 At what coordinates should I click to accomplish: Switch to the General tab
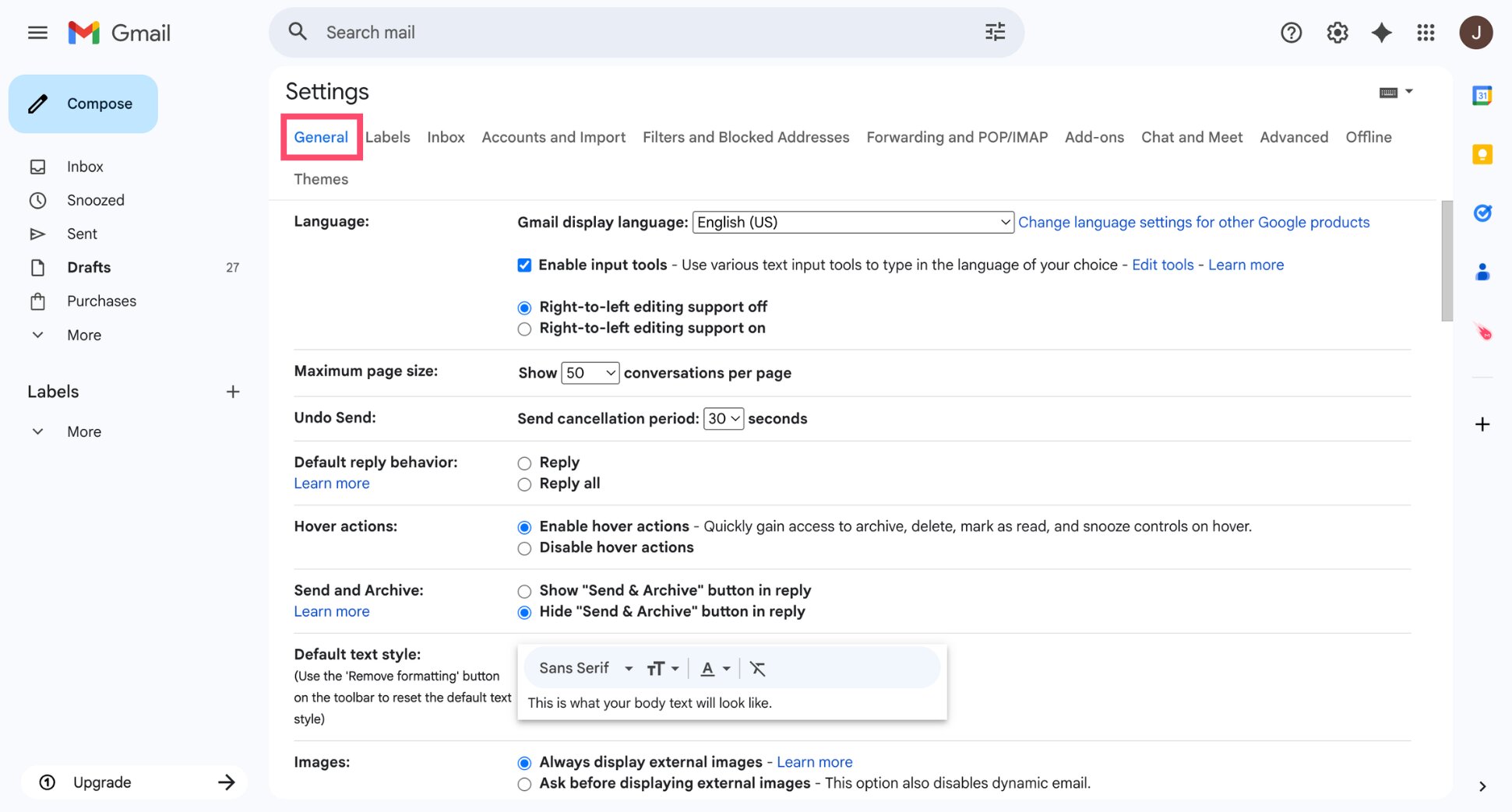coord(321,137)
